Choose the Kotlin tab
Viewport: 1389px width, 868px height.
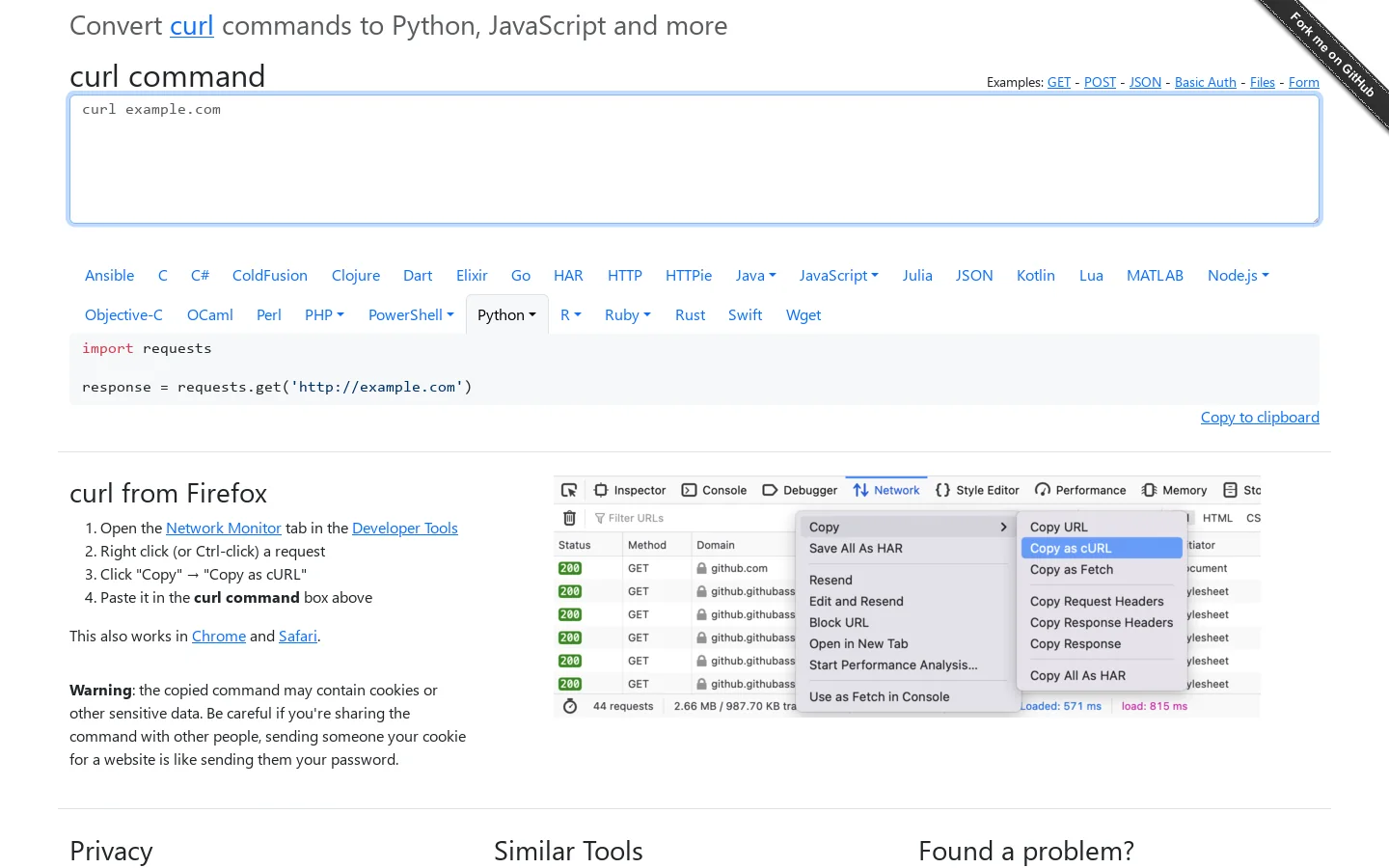click(x=1036, y=276)
